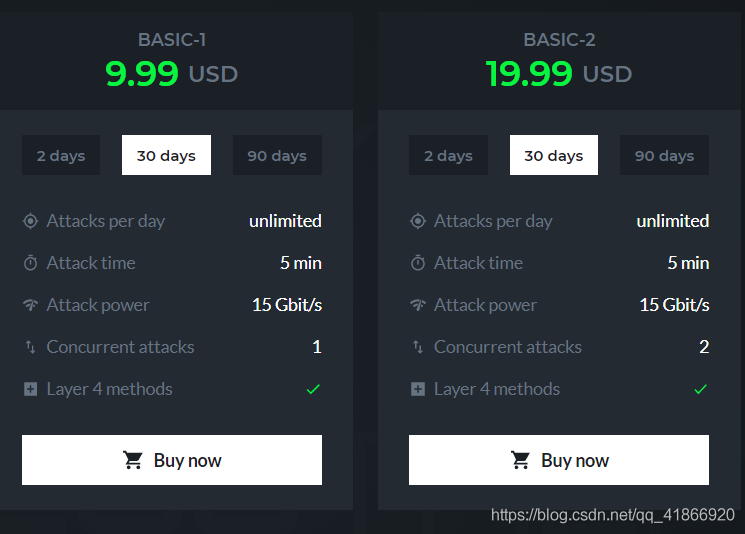Image resolution: width=745 pixels, height=534 pixels.
Task: Click the Attacks per day target icon in BASIC-1
Action: pos(30,221)
